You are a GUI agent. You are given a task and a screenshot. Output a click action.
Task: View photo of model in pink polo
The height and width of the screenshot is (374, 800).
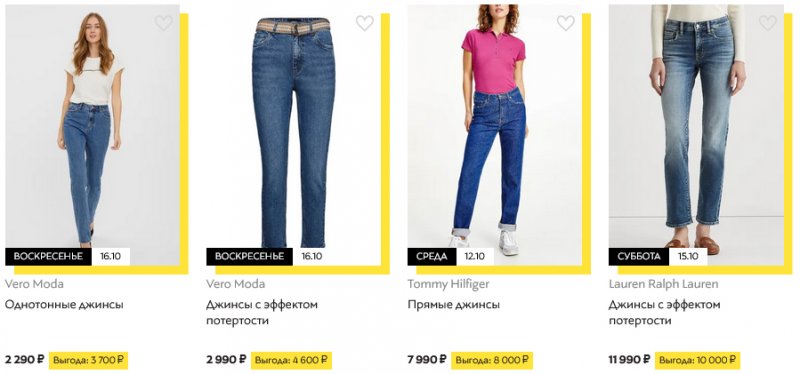click(x=494, y=135)
